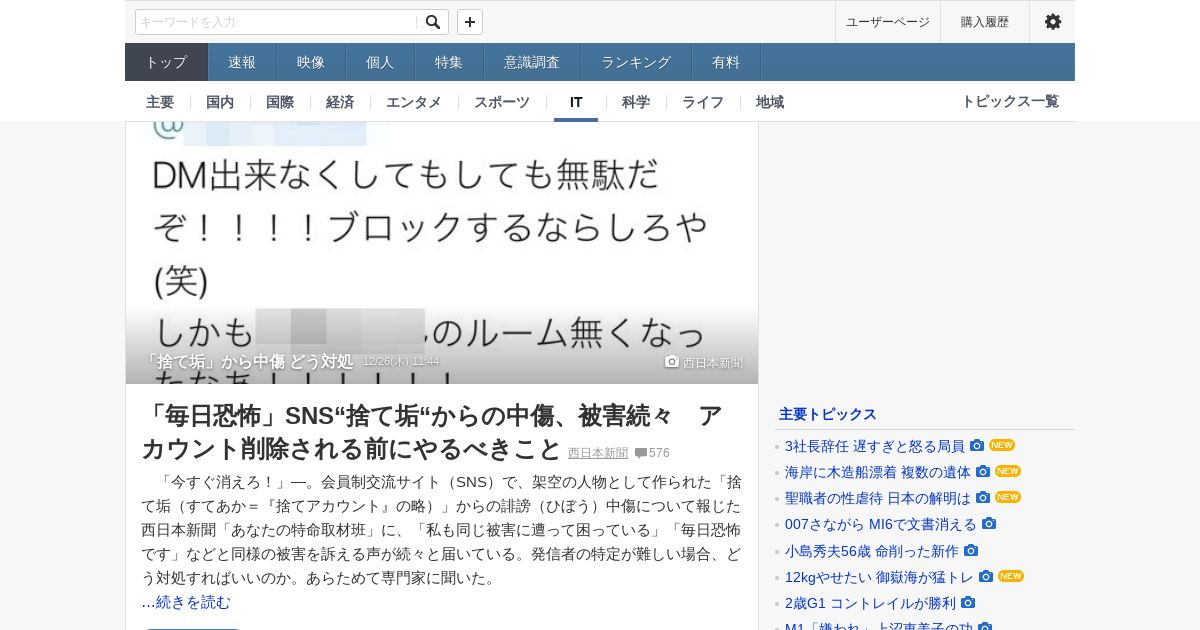Click camera icon beside 12kgやせたい headline
The width and height of the screenshot is (1200, 630).
pyautogui.click(x=986, y=577)
